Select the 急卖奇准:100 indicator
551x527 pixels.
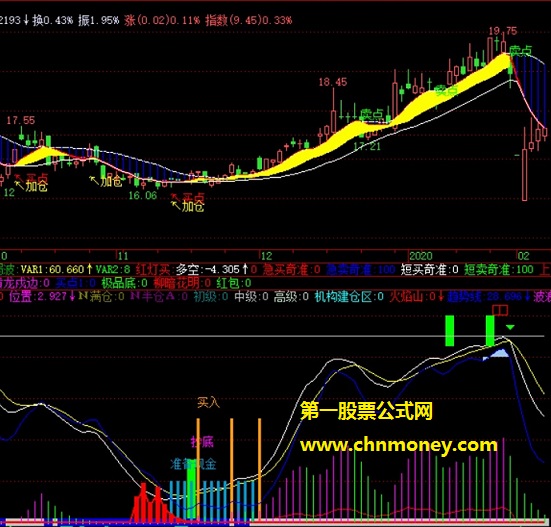(361, 269)
